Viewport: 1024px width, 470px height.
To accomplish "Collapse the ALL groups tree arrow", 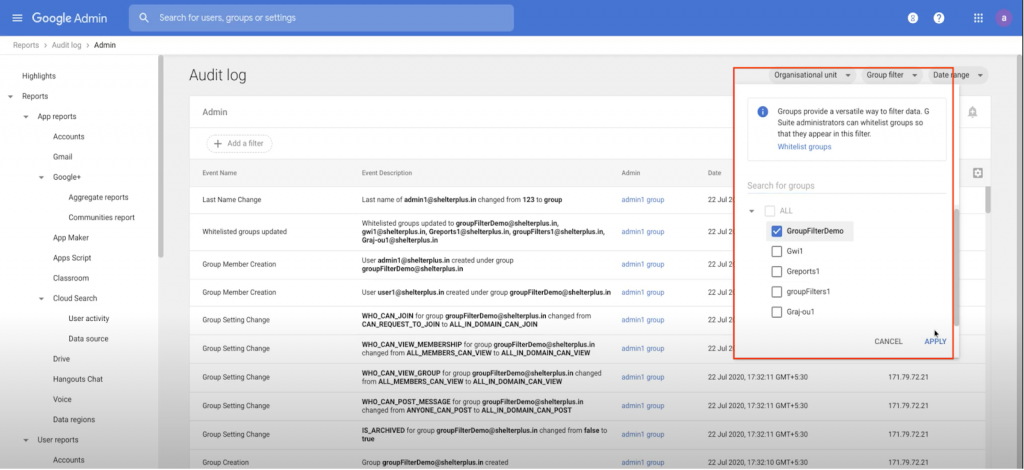I will [752, 211].
